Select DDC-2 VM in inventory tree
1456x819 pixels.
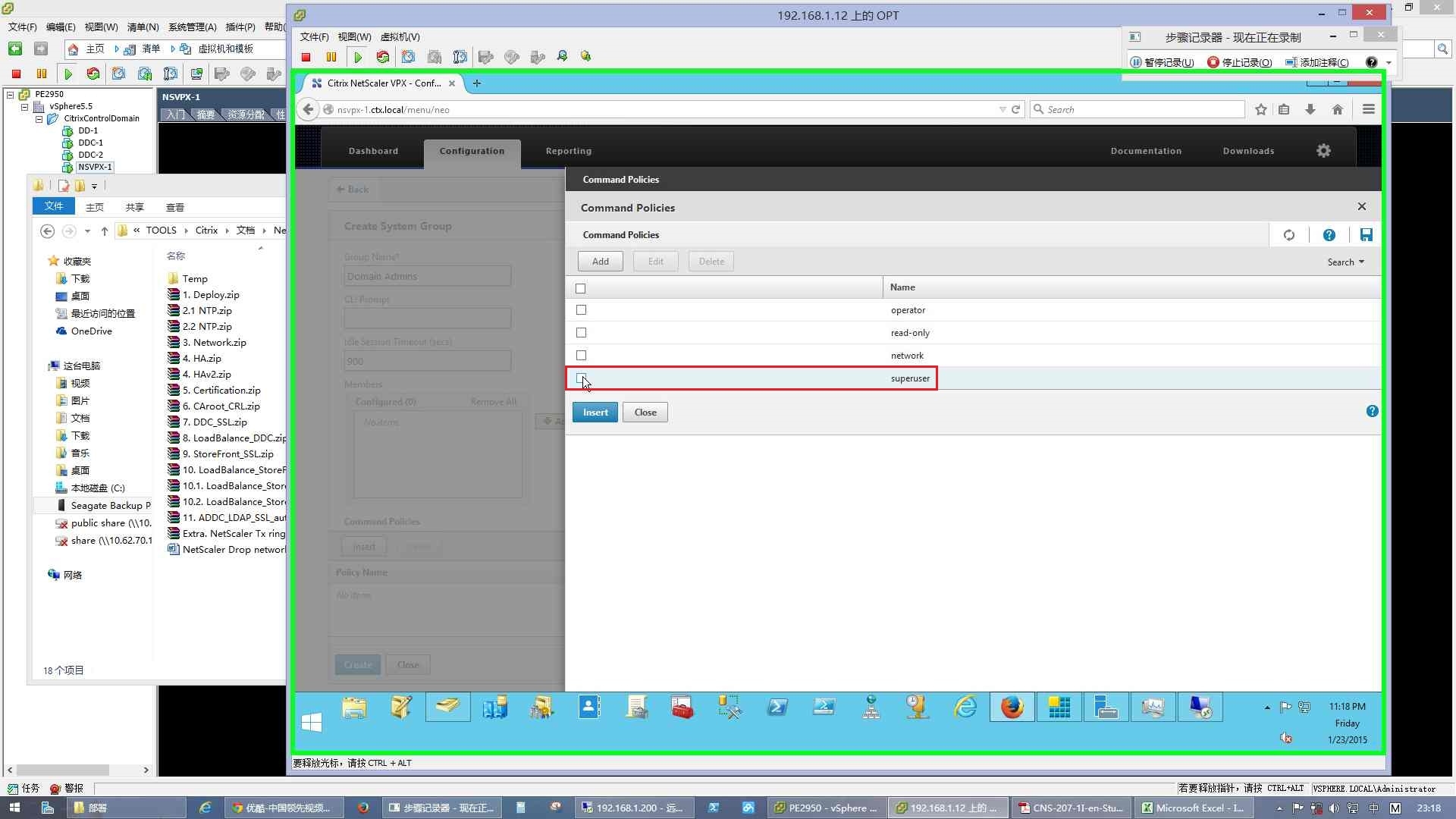[90, 155]
